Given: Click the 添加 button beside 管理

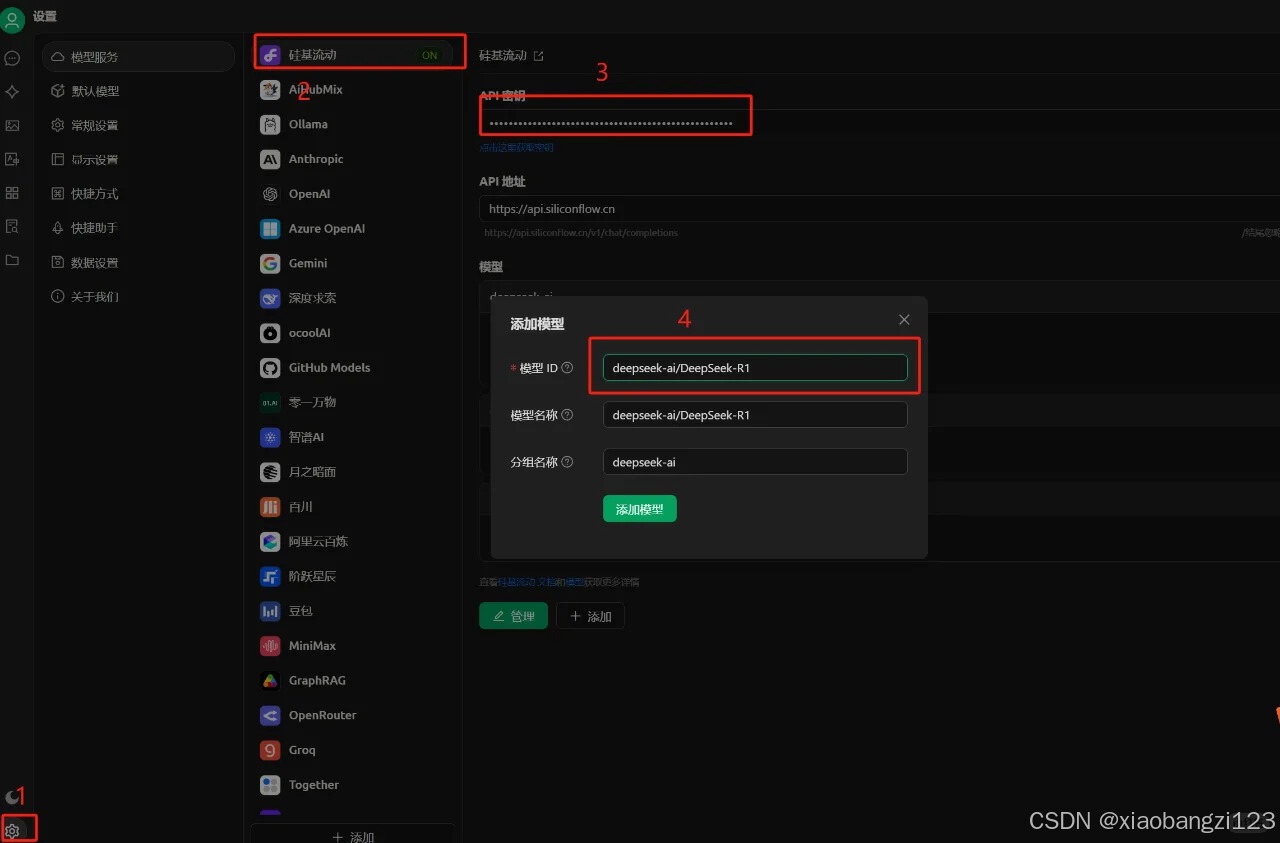Looking at the screenshot, I should [590, 616].
